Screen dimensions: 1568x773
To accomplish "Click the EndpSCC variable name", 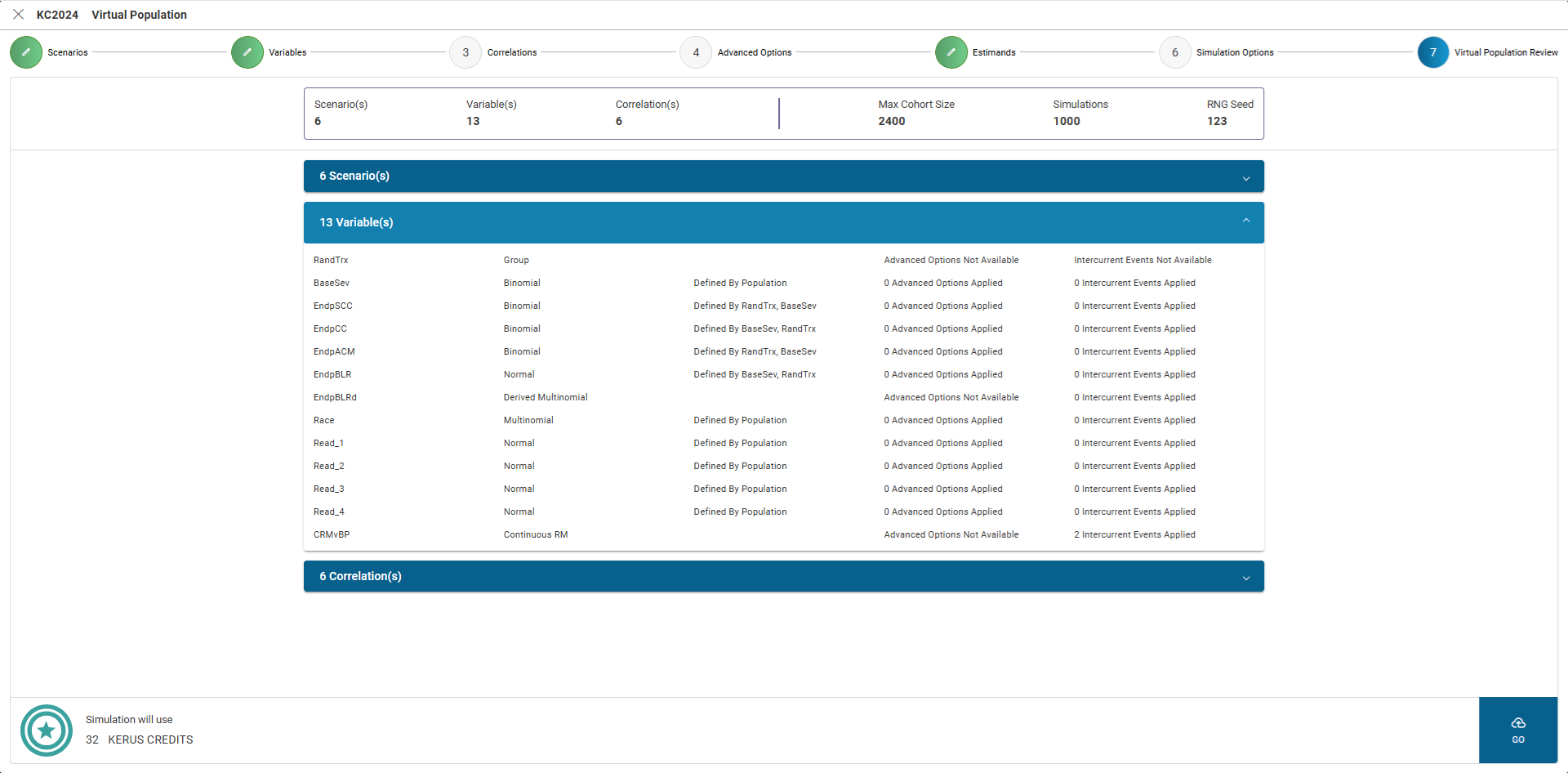I will tap(333, 306).
